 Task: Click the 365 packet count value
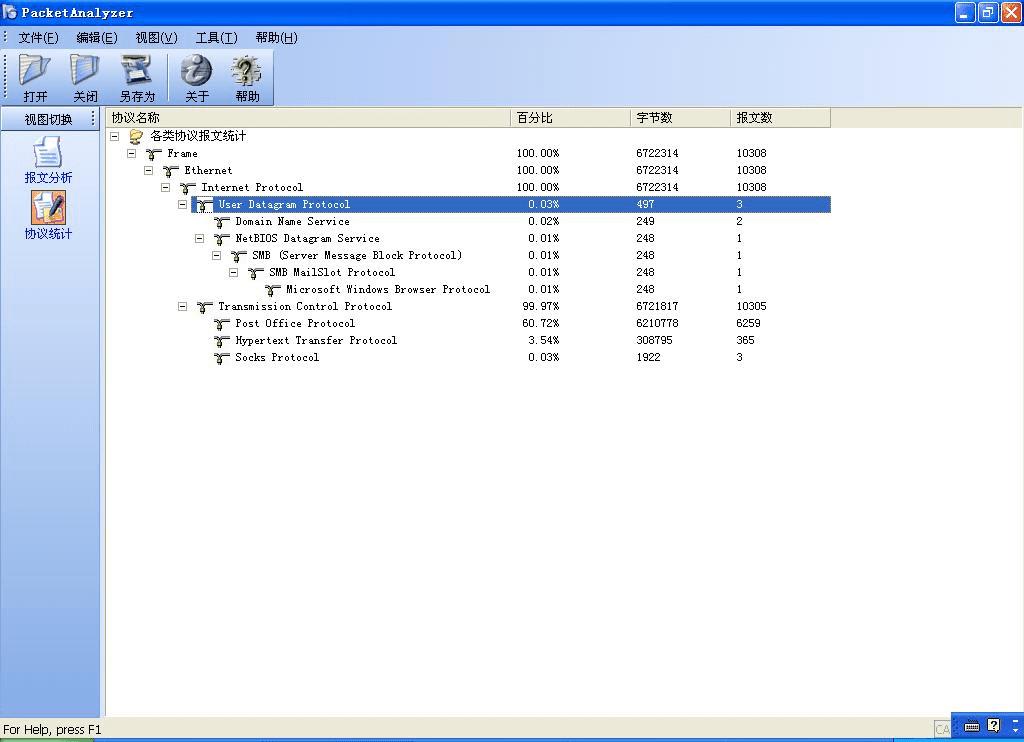coord(745,340)
